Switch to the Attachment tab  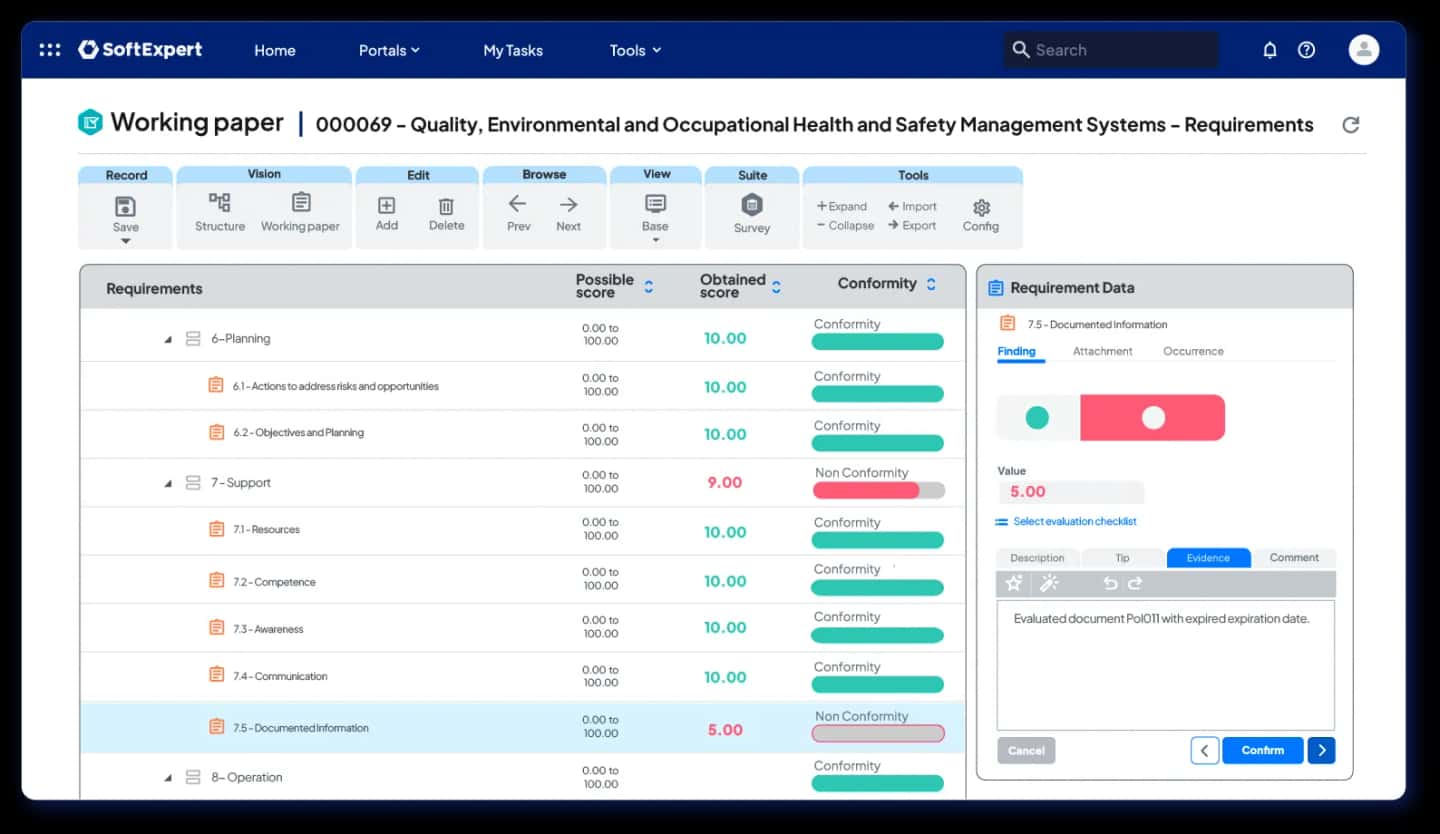1102,351
